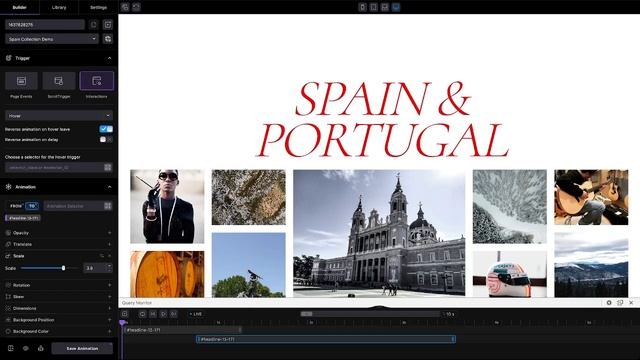Viewport: 640px width, 360px height.
Task: Click the purple timeline playhead marker
Action: (x=122, y=322)
